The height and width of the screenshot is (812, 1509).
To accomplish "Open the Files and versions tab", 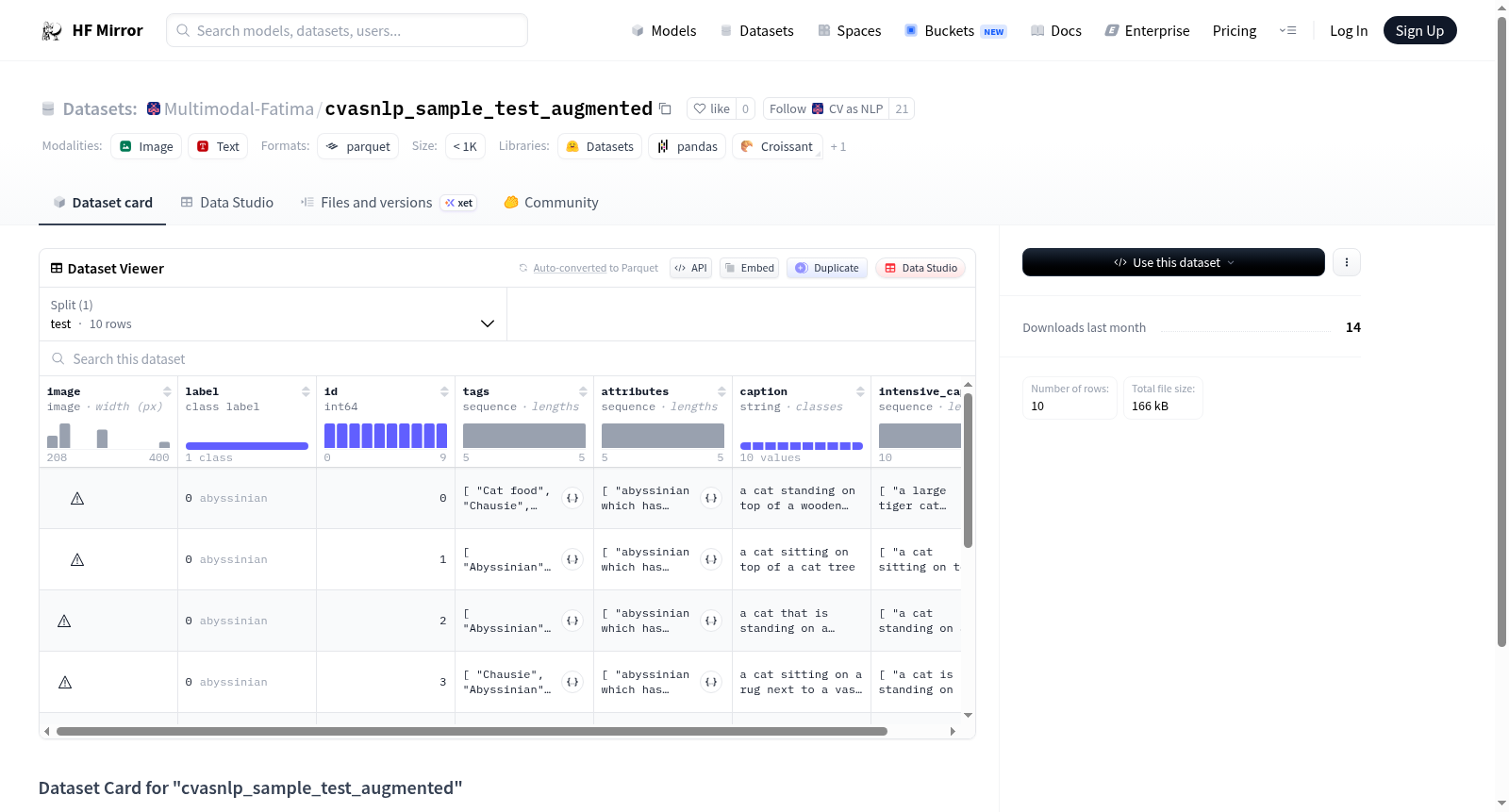I will [x=388, y=203].
